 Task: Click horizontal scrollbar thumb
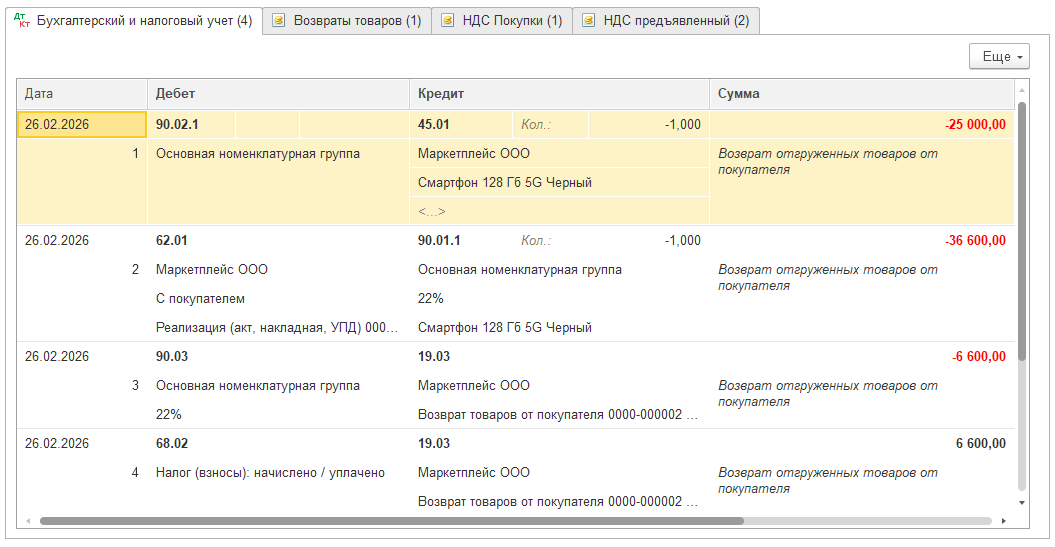pyautogui.click(x=392, y=521)
